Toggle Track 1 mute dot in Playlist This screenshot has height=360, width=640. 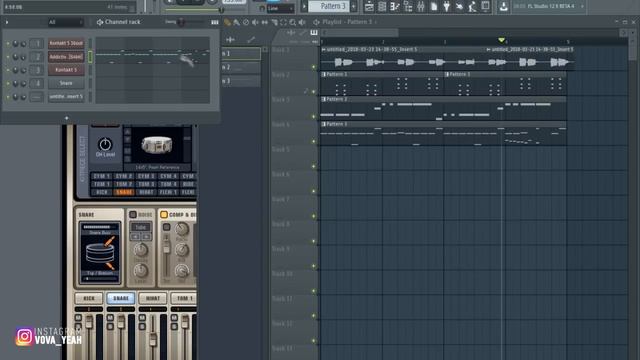point(314,67)
